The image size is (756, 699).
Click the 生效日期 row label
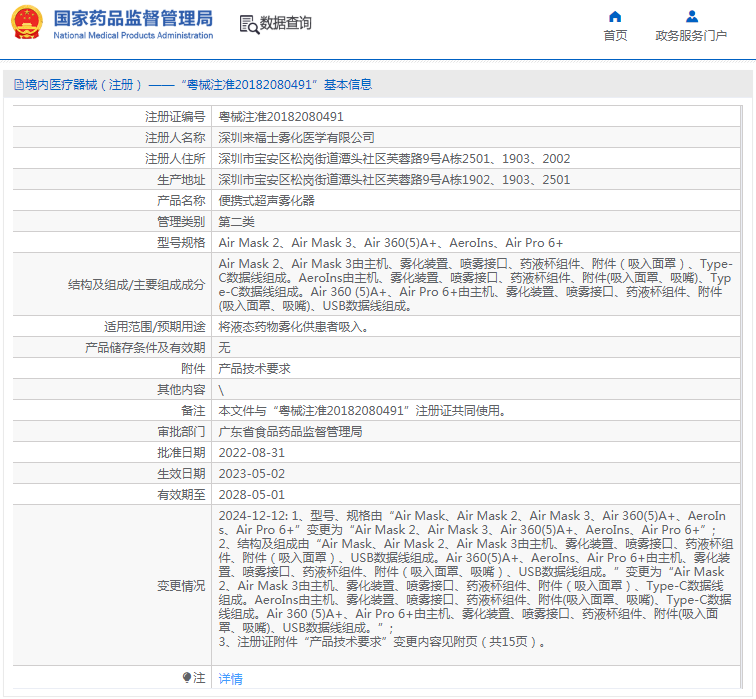coord(181,474)
